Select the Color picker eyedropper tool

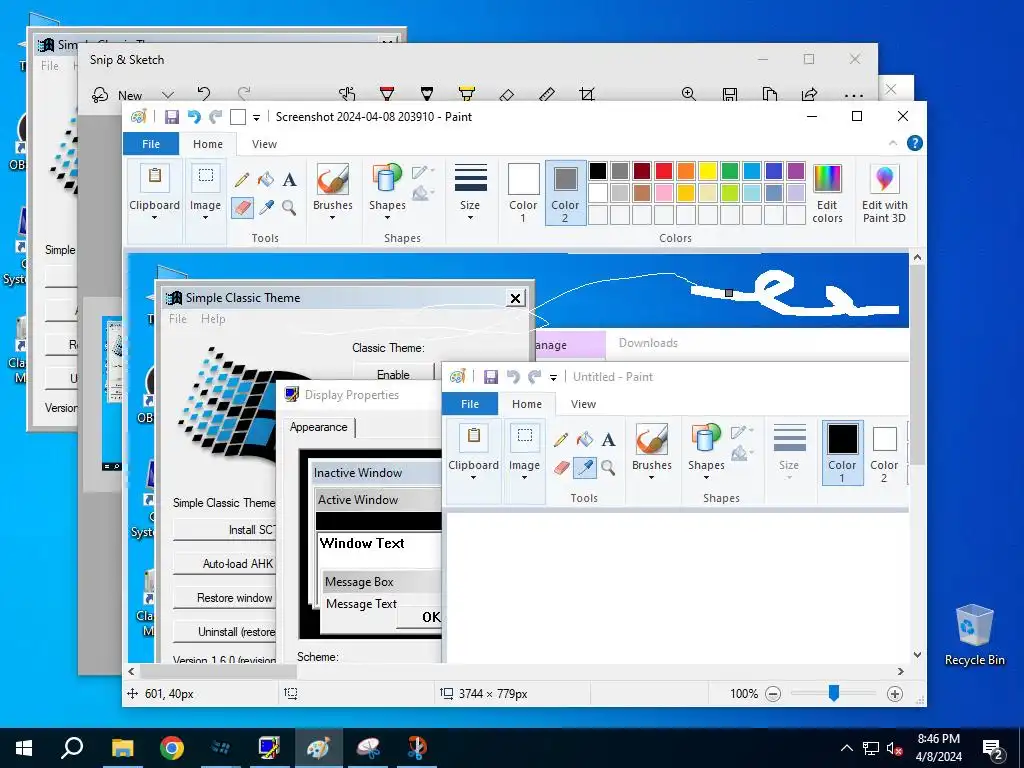[266, 208]
